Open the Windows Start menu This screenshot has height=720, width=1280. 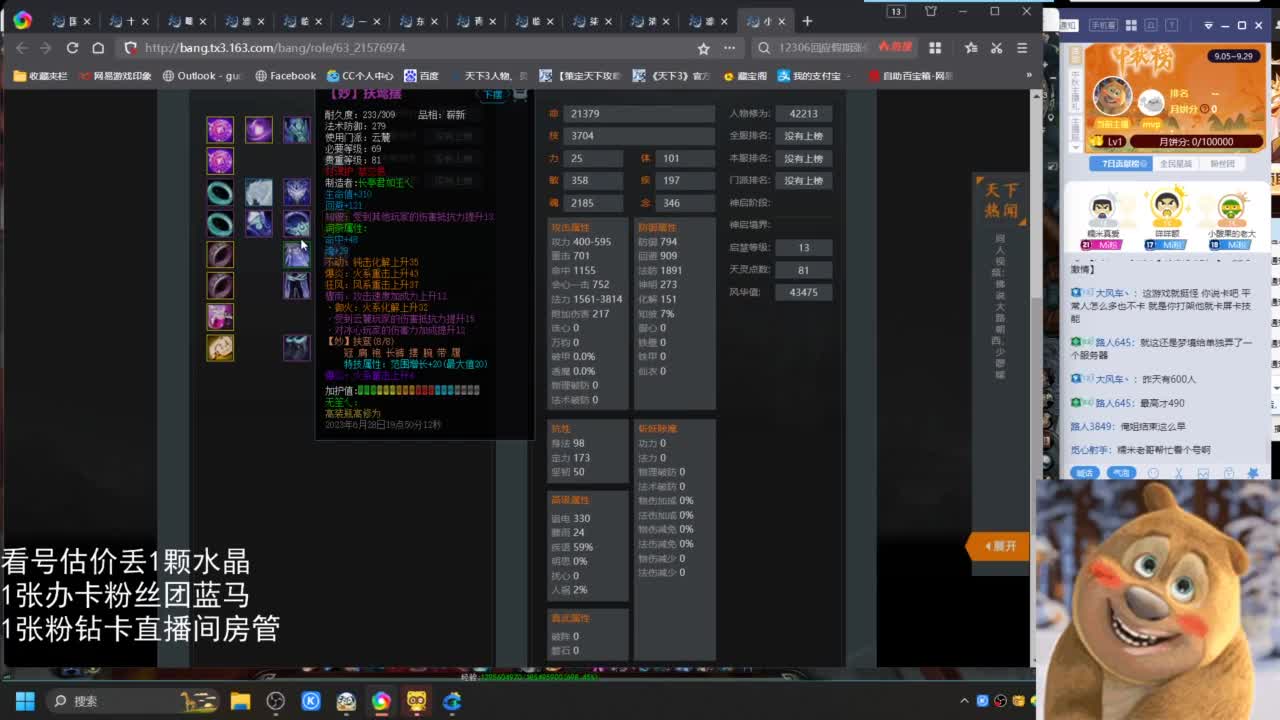click(x=25, y=701)
